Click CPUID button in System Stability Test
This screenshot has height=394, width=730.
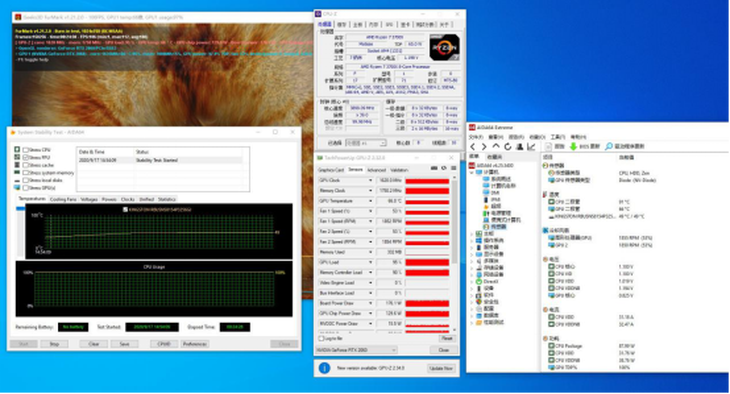point(163,344)
